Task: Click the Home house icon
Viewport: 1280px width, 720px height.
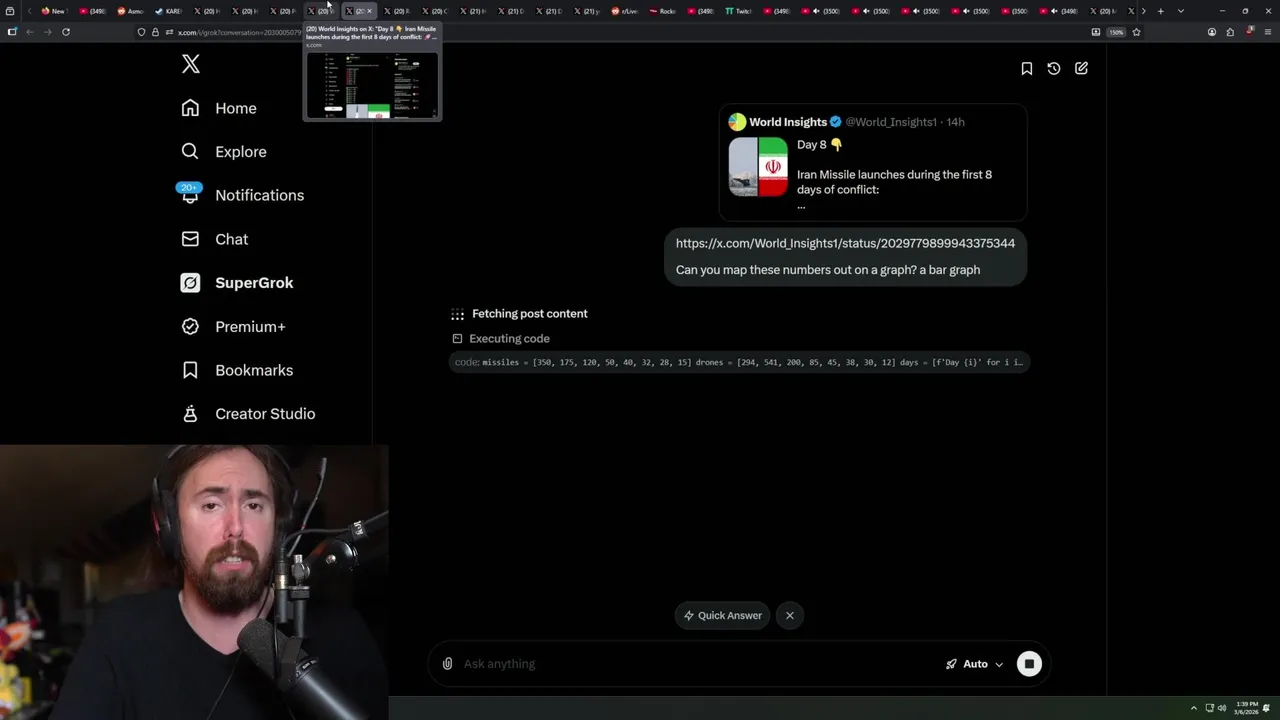Action: pos(190,108)
